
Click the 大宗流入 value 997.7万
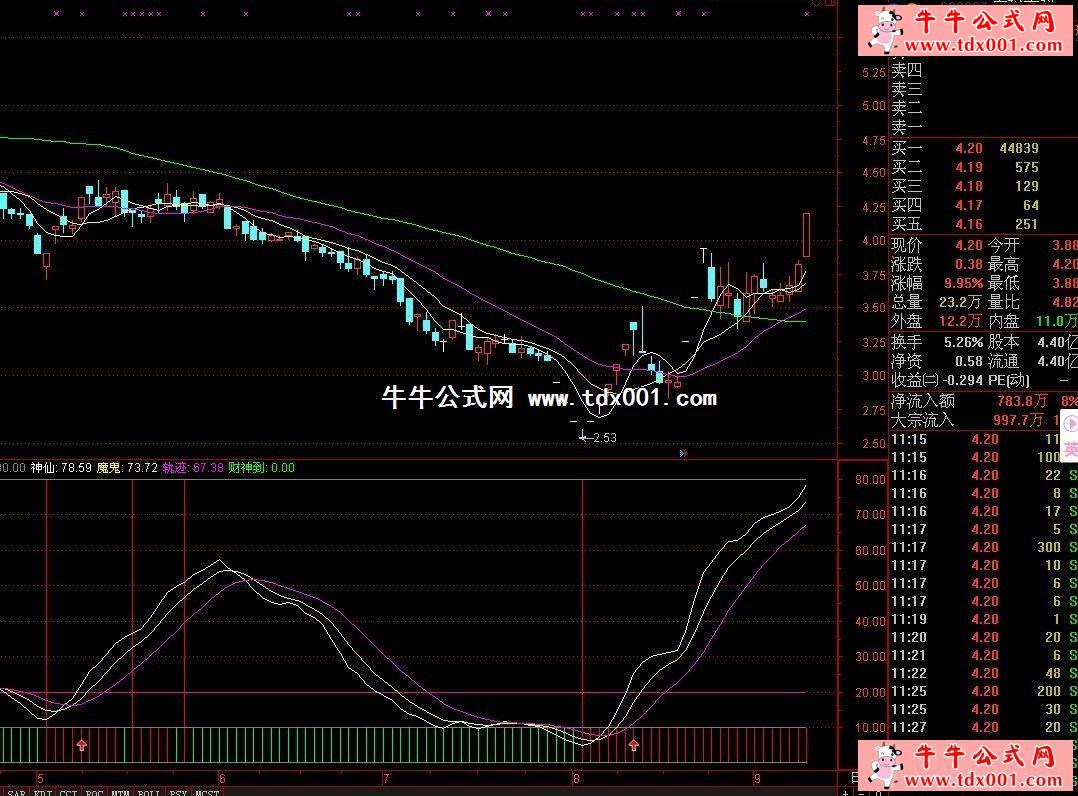[1018, 420]
